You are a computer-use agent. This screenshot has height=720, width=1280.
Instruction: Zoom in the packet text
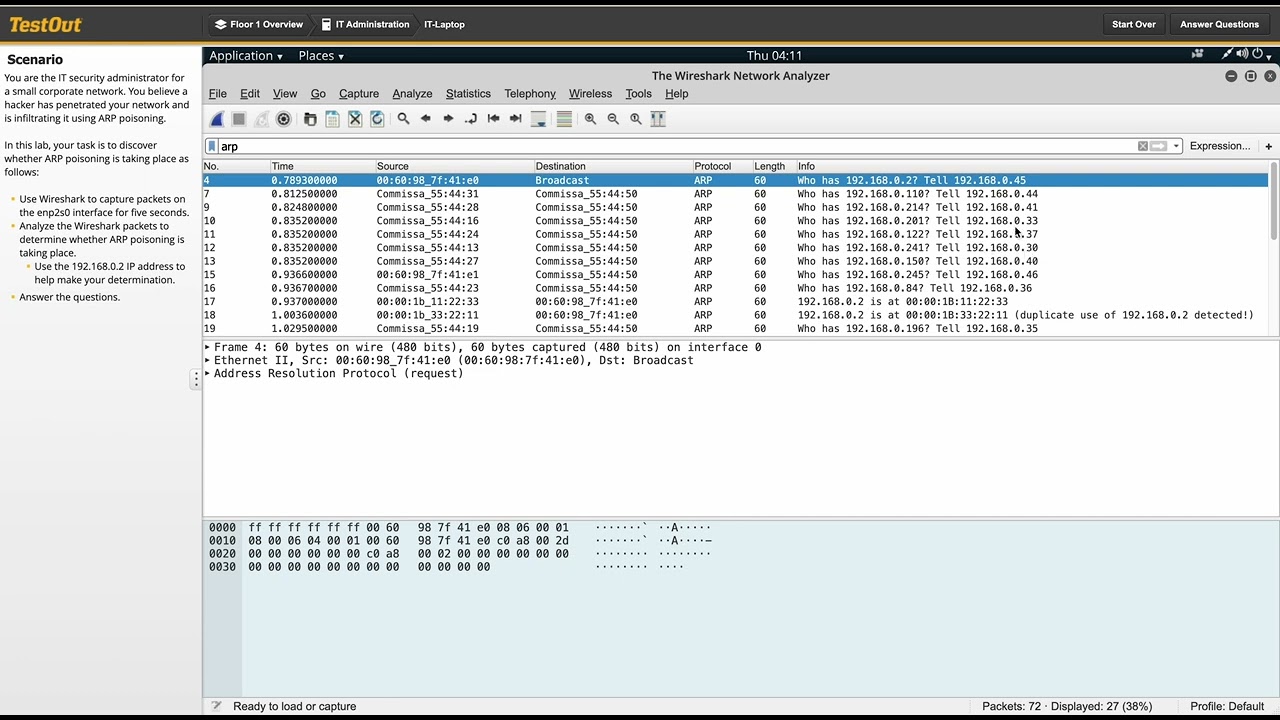click(590, 119)
